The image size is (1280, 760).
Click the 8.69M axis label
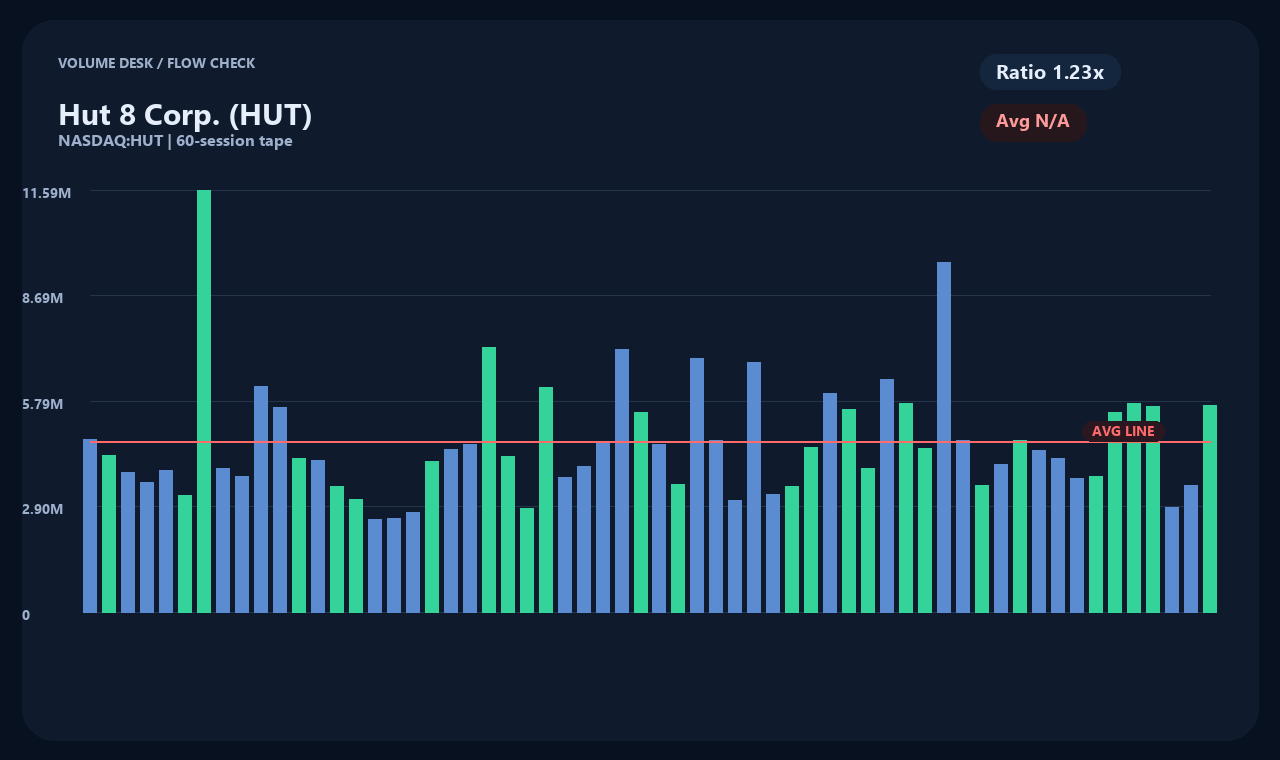click(43, 298)
